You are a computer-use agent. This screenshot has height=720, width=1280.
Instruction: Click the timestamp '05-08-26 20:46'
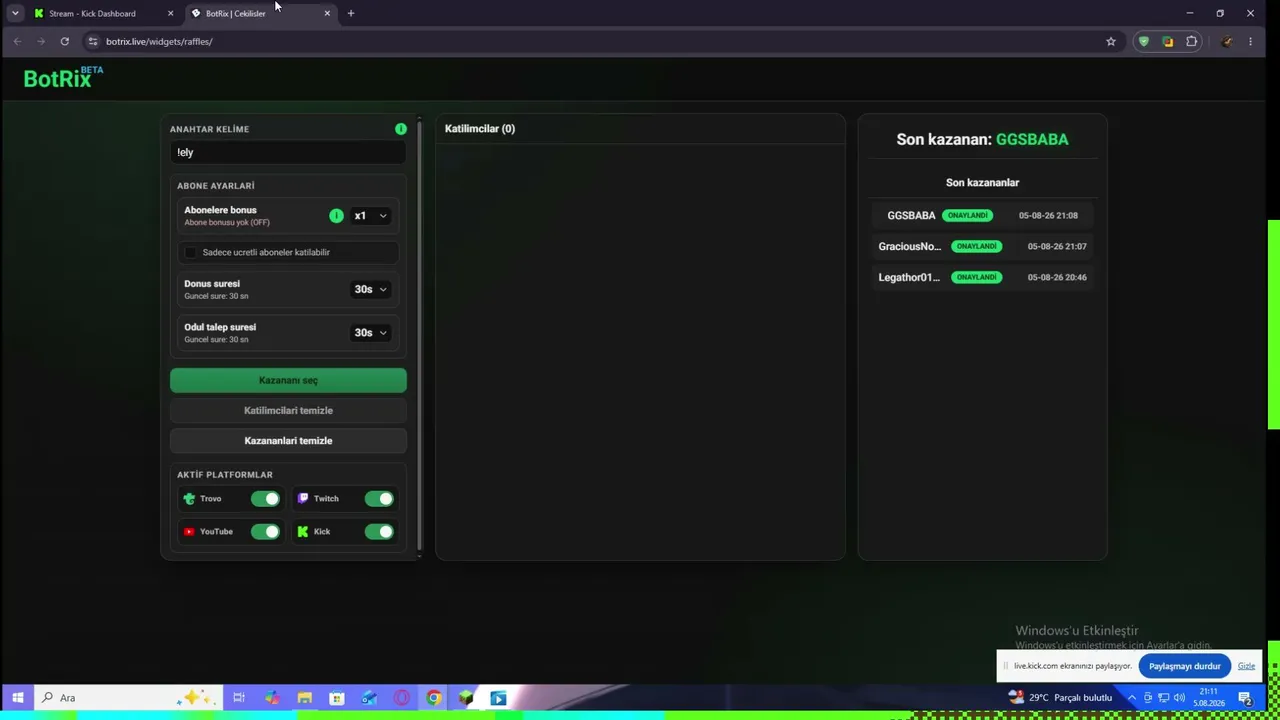click(1057, 277)
